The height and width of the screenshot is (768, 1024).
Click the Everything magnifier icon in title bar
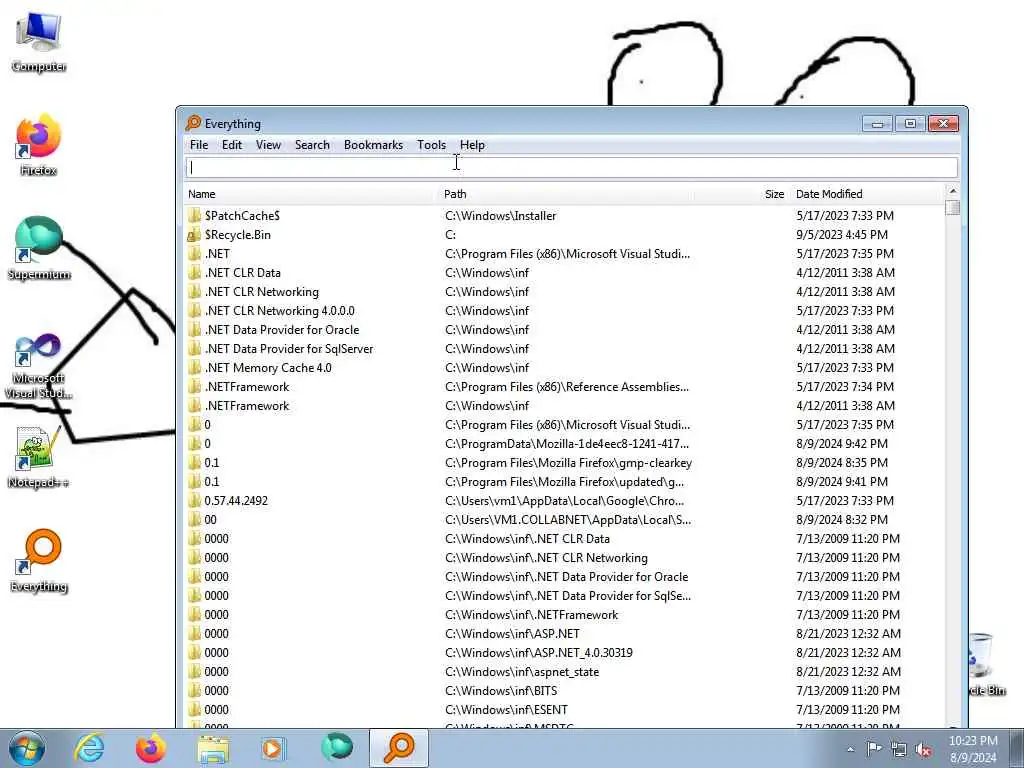pos(193,123)
